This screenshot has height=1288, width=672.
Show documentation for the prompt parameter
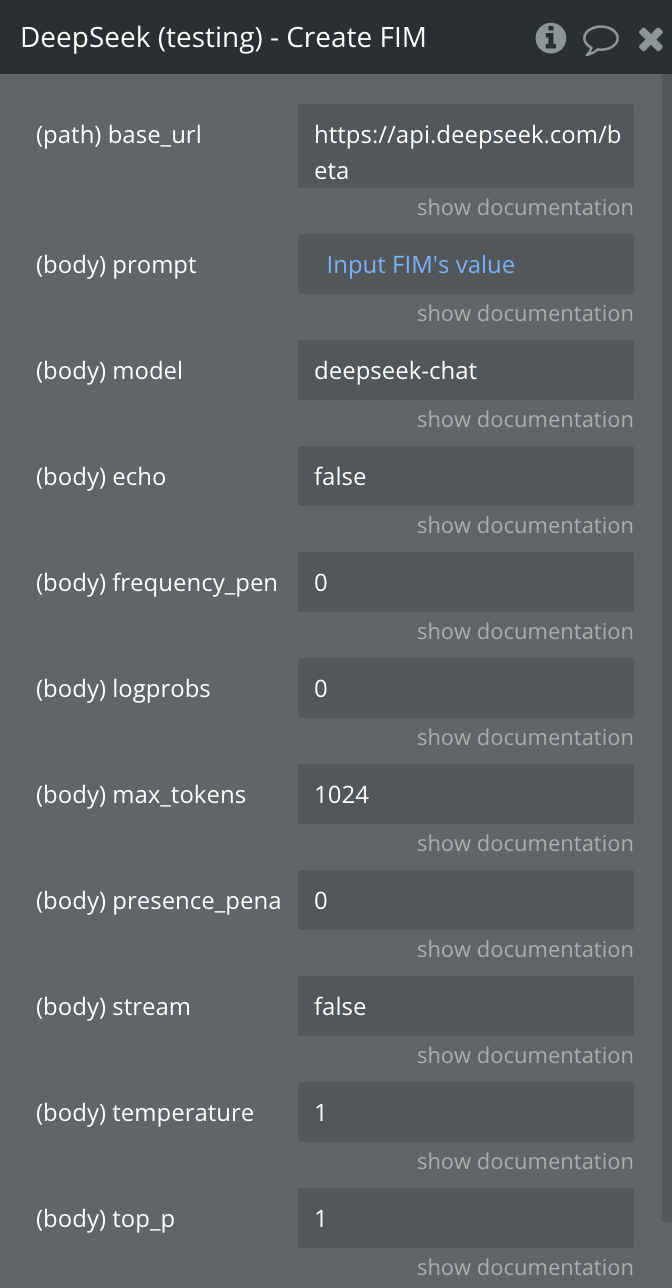point(525,314)
